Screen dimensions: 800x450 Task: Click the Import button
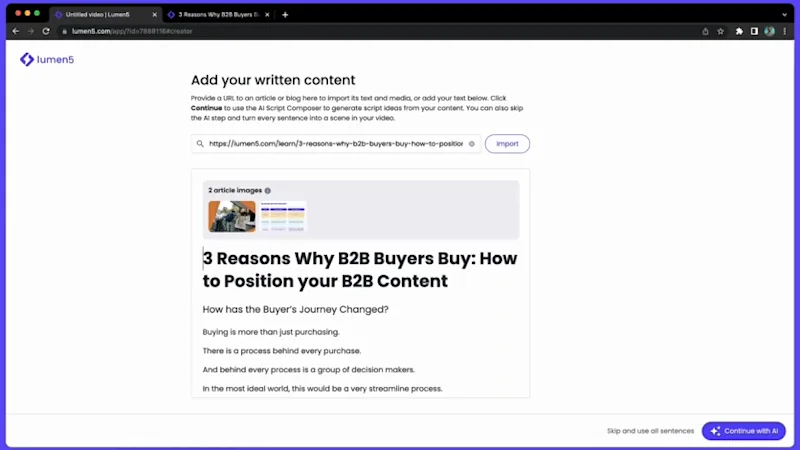(x=507, y=144)
